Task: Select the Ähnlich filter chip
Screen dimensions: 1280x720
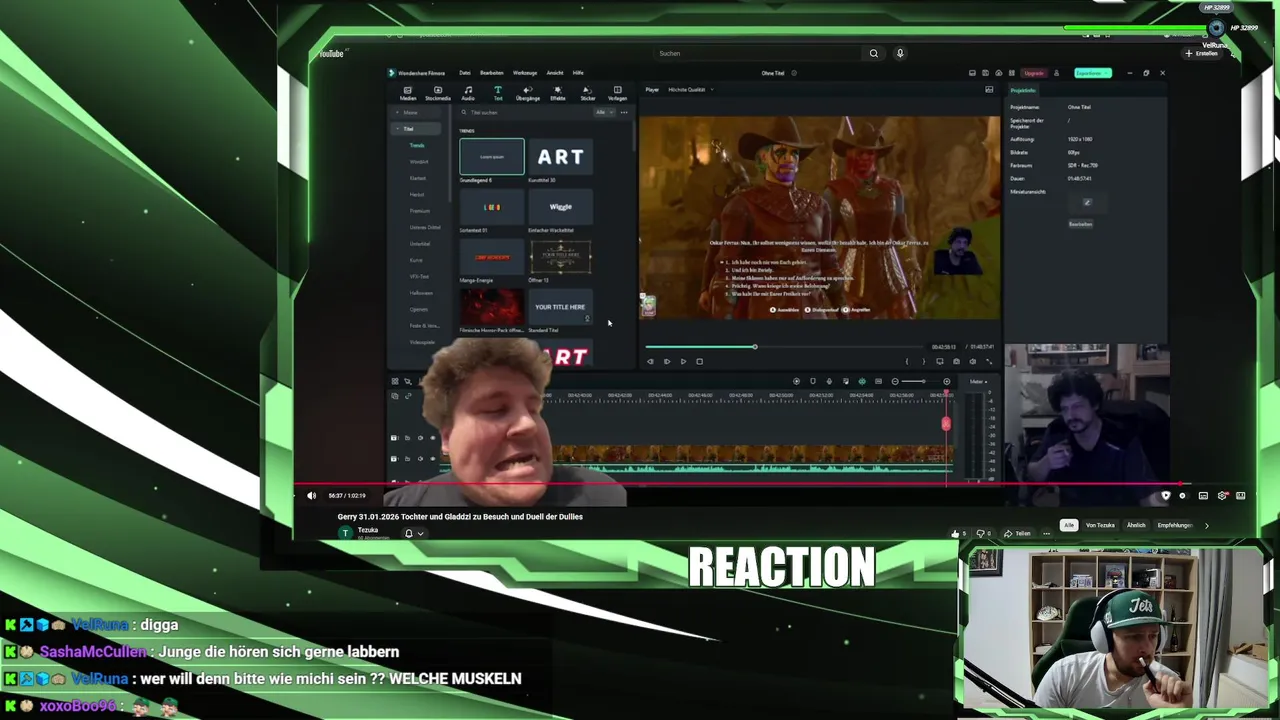Action: coord(1136,525)
